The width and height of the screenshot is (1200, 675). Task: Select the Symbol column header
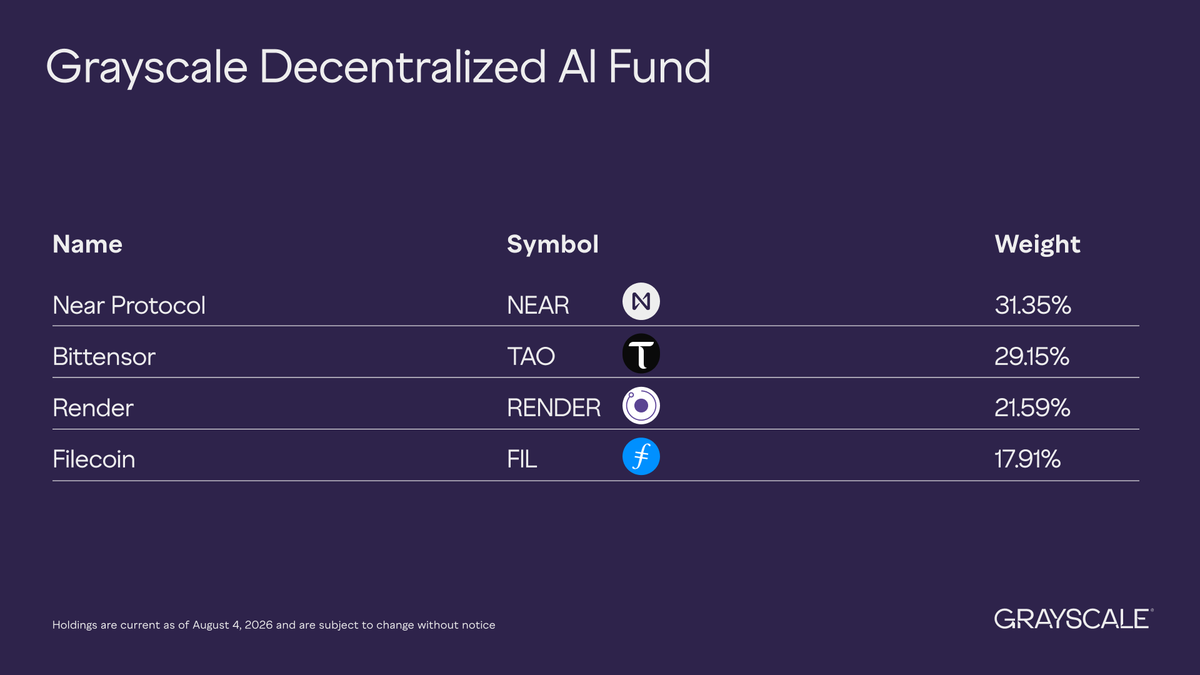tap(553, 245)
